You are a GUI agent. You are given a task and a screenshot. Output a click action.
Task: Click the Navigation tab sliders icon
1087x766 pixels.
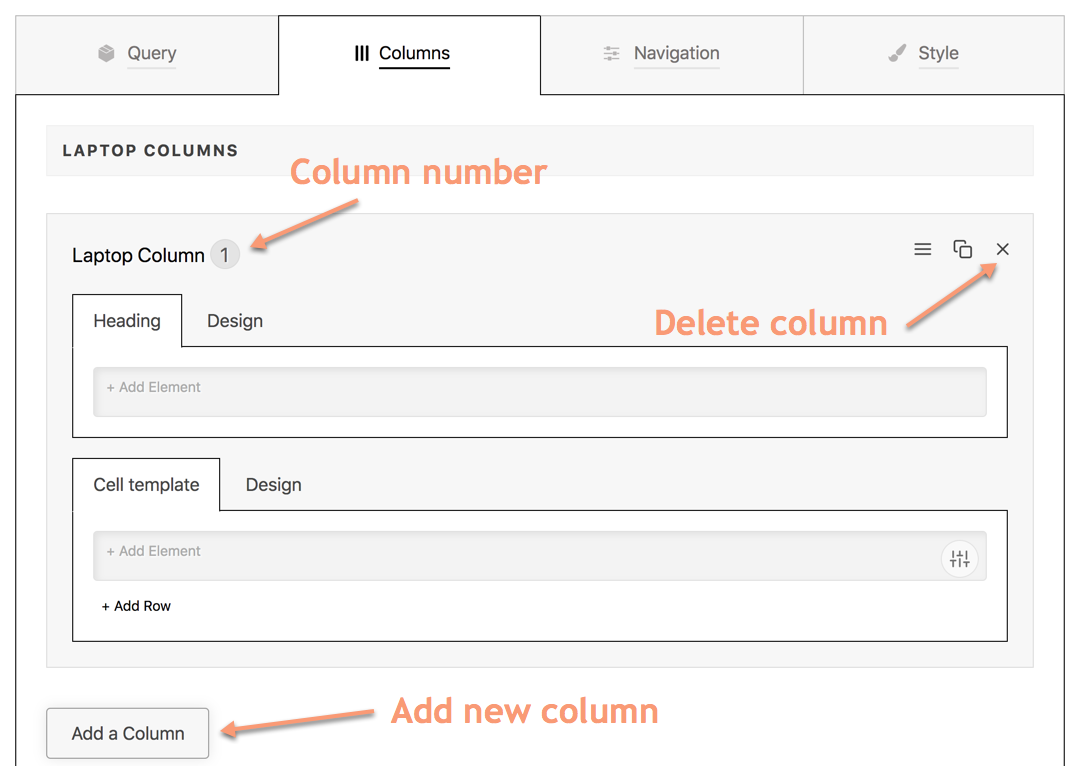point(612,54)
